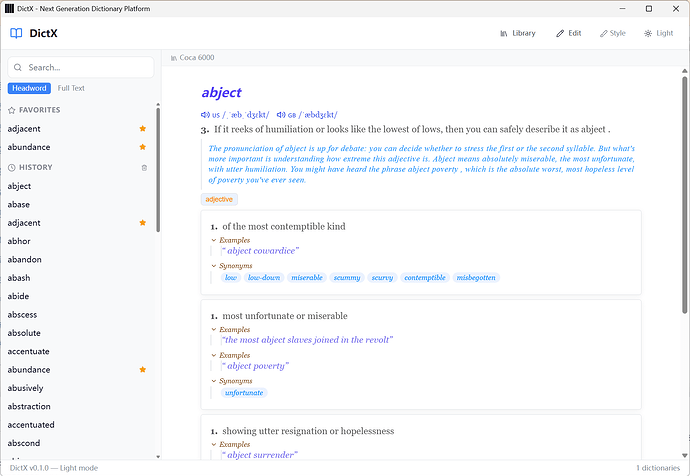This screenshot has height=476, width=690.
Task: Play the GB pronunciation audio
Action: click(x=281, y=115)
